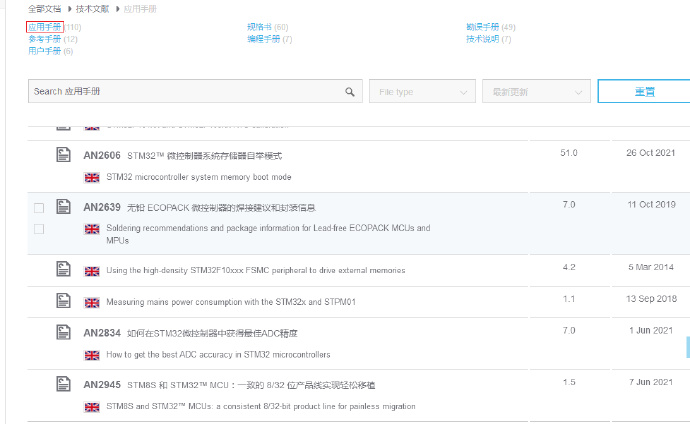Open How to get the best ADC accuracy
690x424 pixels.
pyautogui.click(x=218, y=355)
